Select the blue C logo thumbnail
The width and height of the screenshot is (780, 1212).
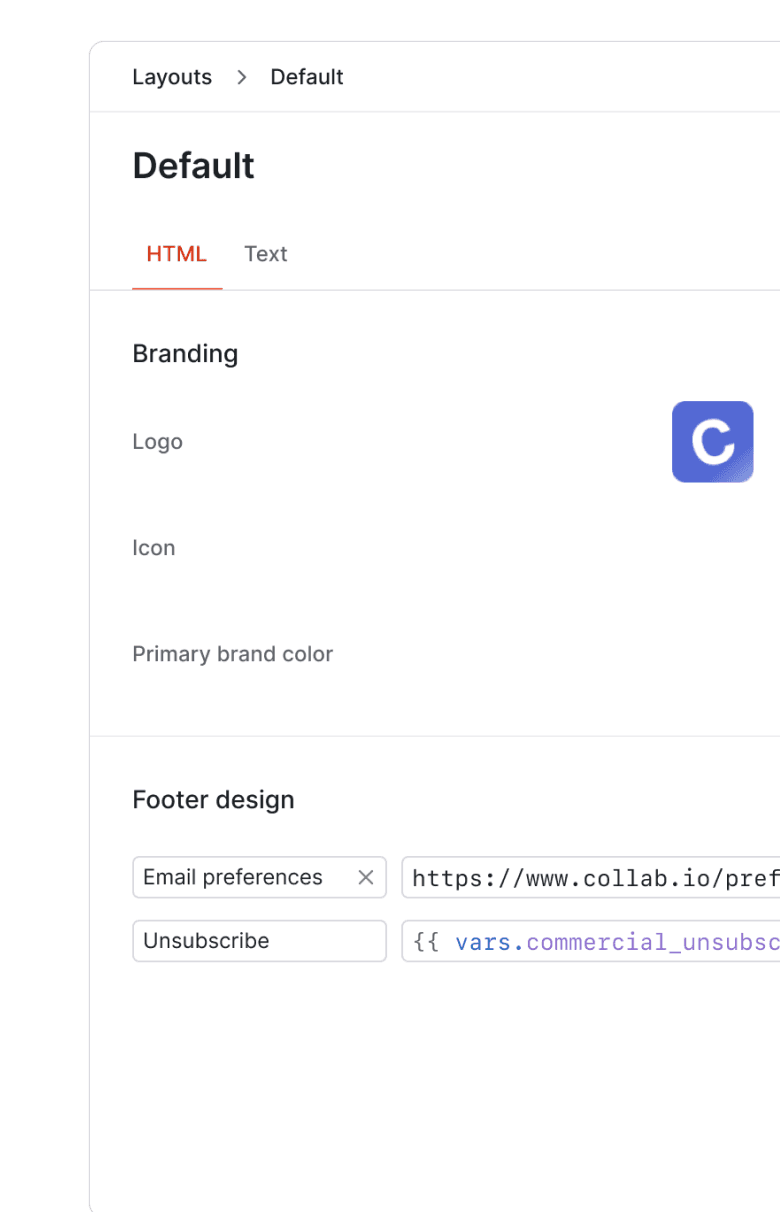(712, 442)
